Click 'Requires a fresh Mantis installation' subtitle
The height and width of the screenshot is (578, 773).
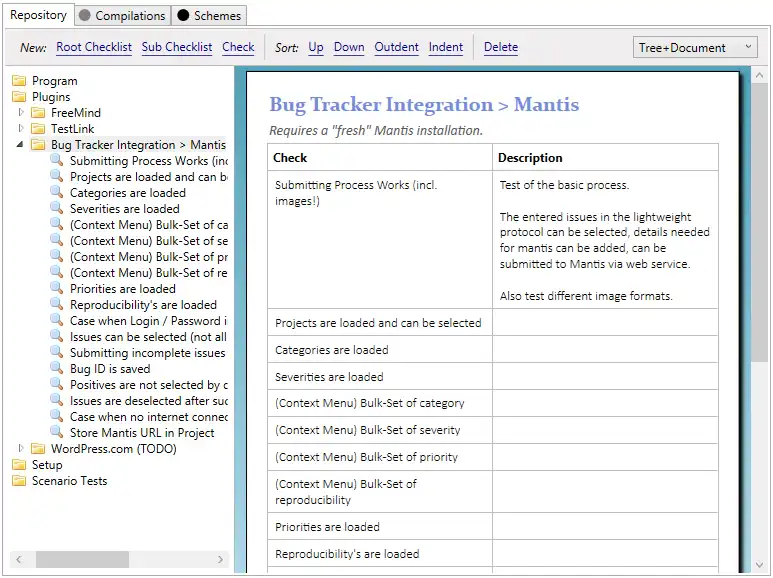pyautogui.click(x=376, y=131)
